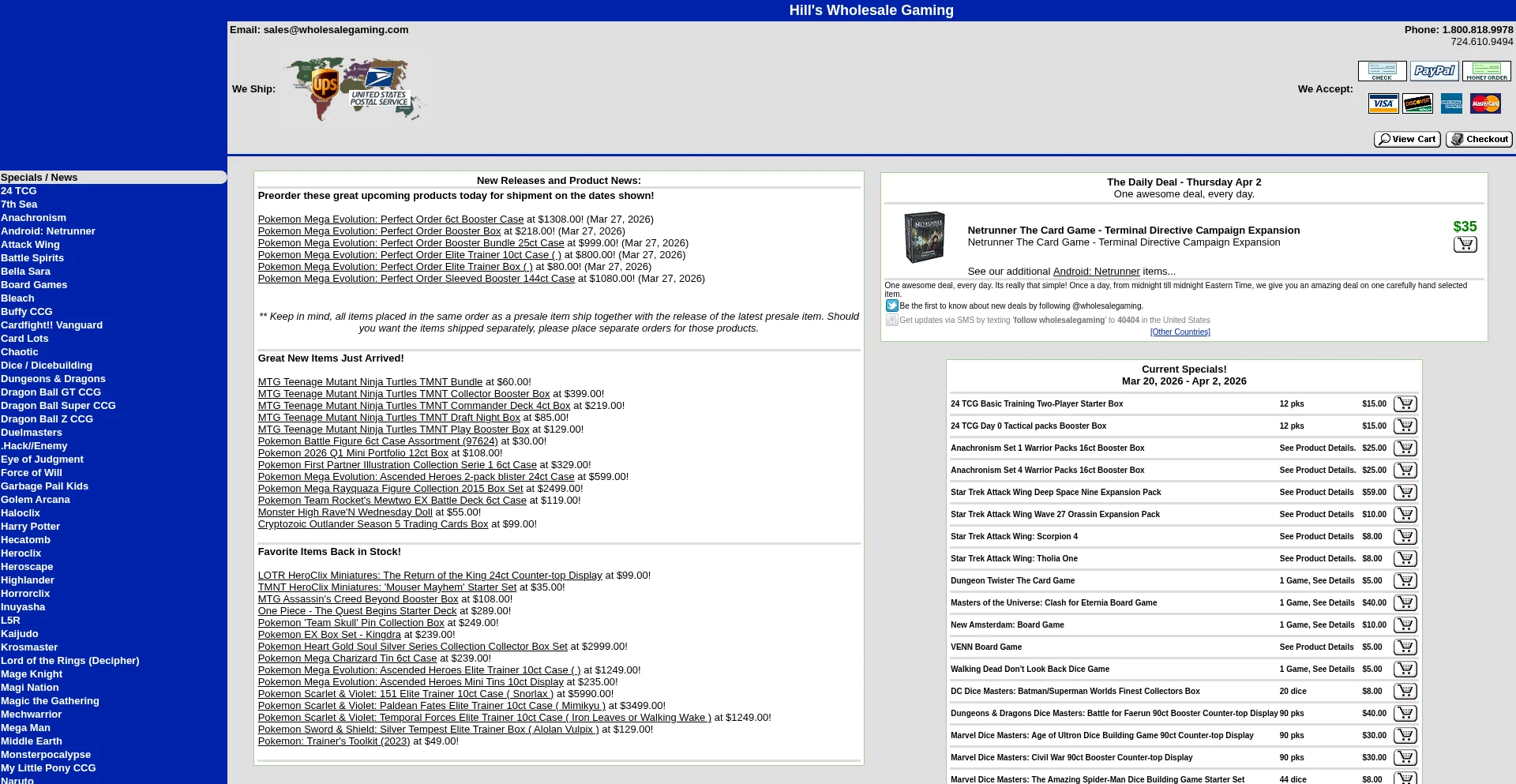Add Attack Wing Scorpion 4 to cart
This screenshot has height=784, width=1516.
[x=1405, y=537]
